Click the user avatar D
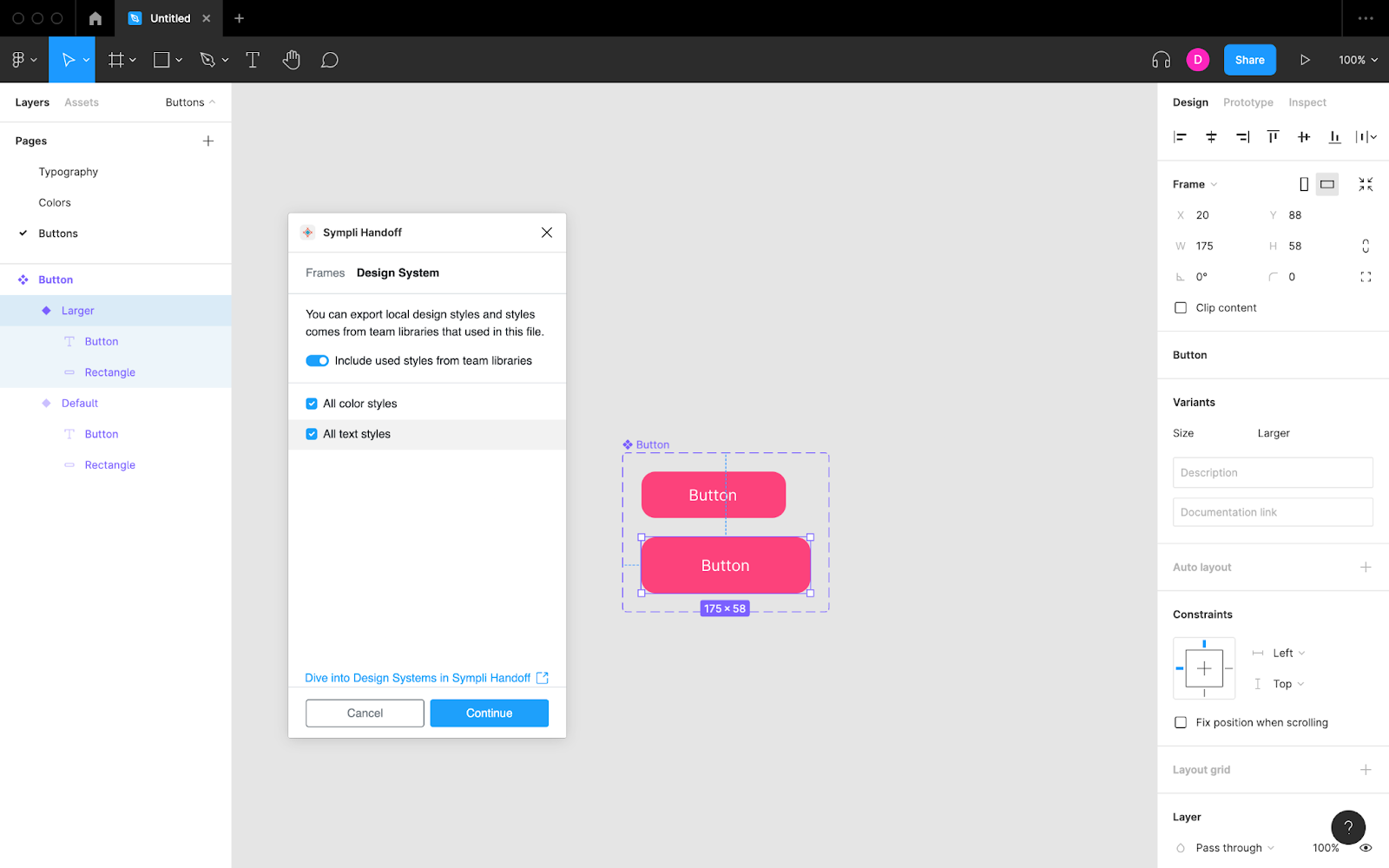The width and height of the screenshot is (1389, 868). (1197, 60)
